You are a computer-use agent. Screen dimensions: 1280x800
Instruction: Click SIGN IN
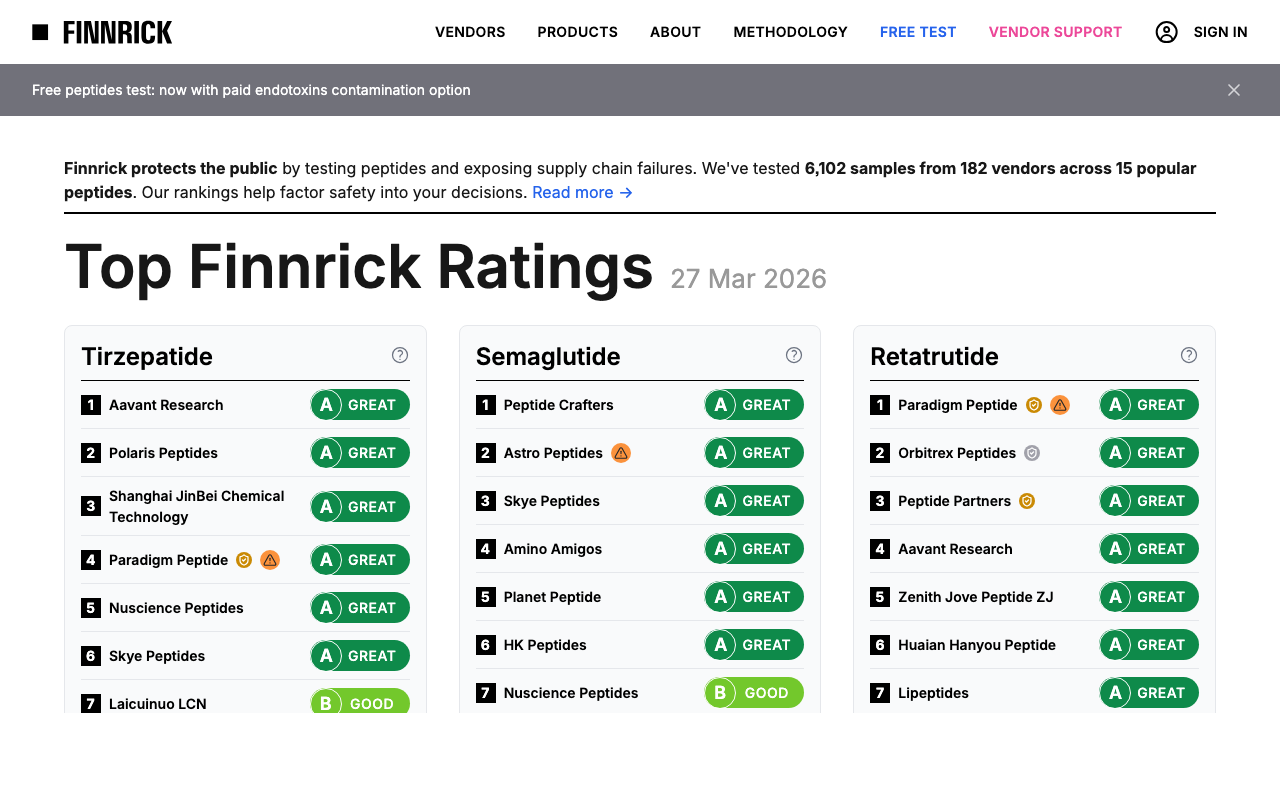[1220, 32]
